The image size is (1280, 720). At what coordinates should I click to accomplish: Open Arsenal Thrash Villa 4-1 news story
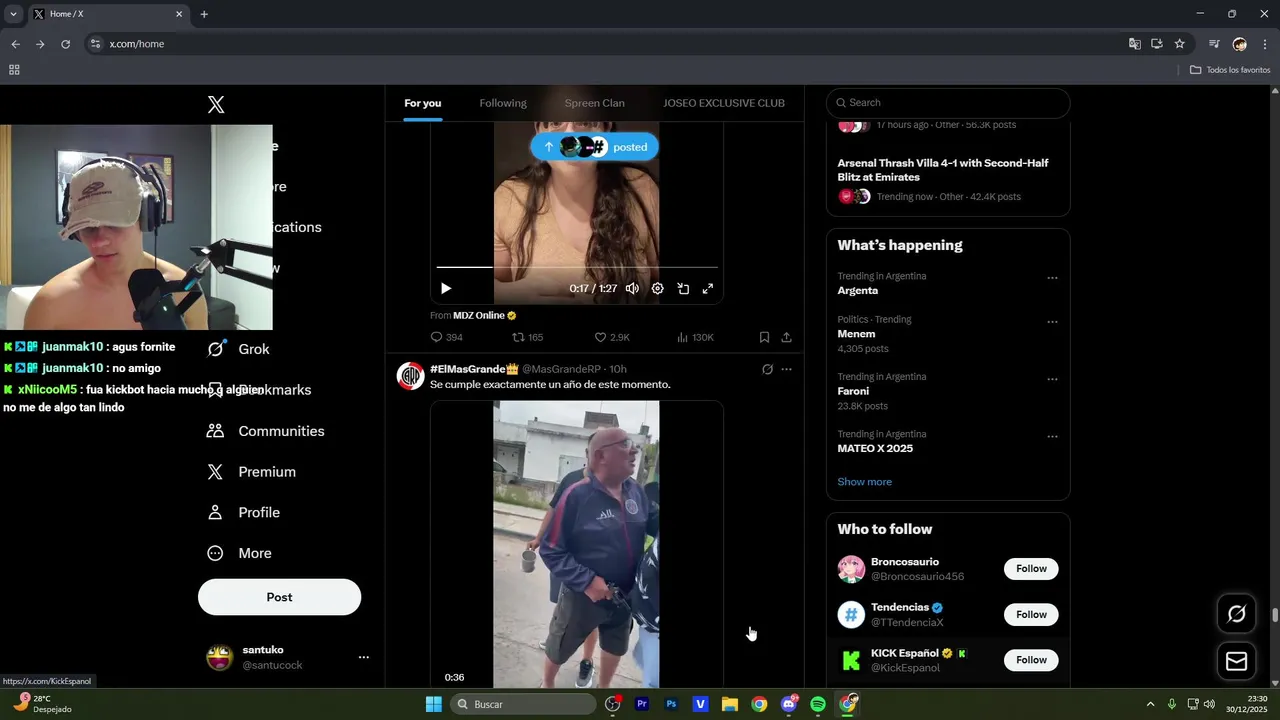pyautogui.click(x=943, y=170)
